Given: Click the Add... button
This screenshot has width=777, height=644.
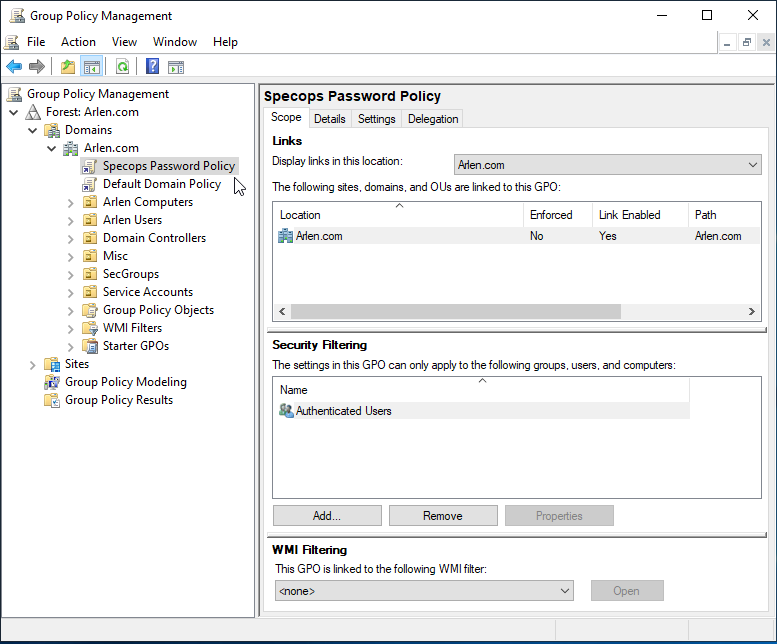Looking at the screenshot, I should pyautogui.click(x=327, y=516).
